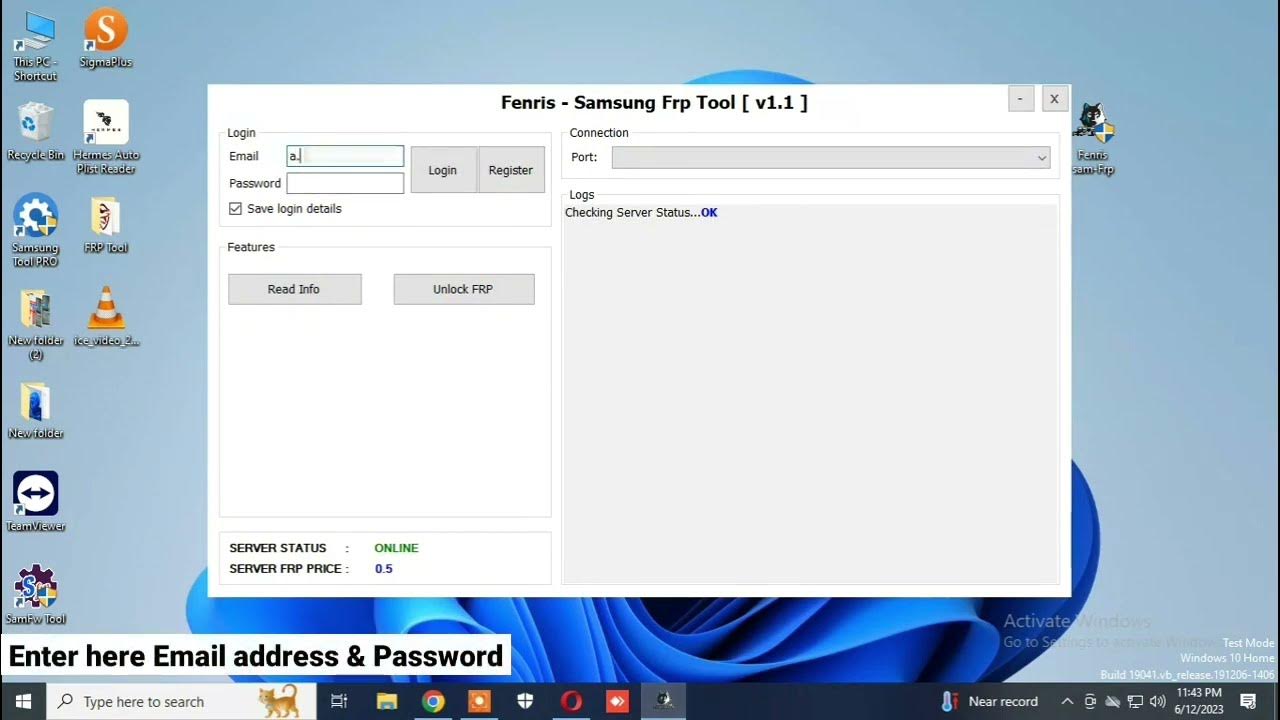Launch SamFw Tool shortcut
The width and height of the screenshot is (1280, 720).
35,594
